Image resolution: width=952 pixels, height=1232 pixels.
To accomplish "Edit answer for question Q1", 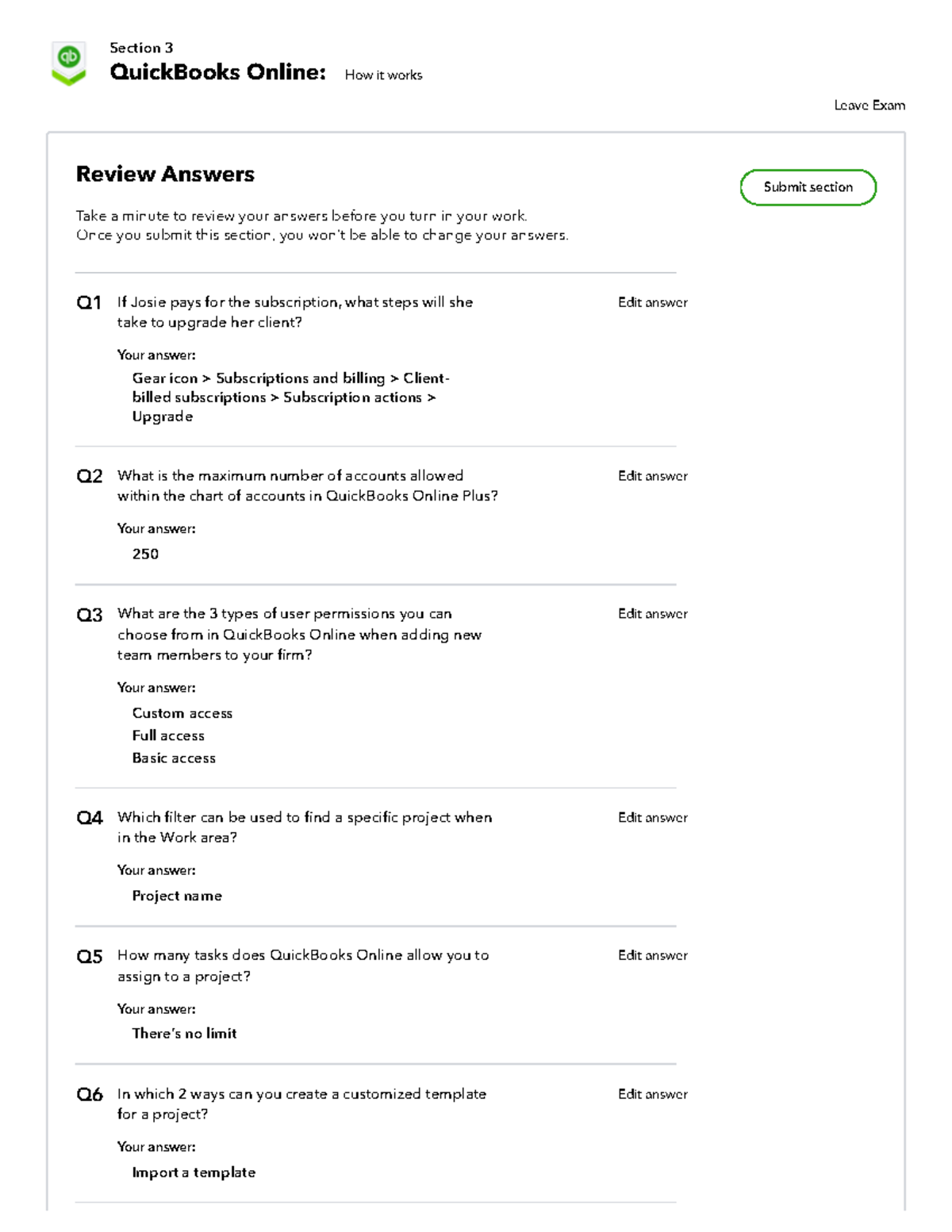I will tap(652, 302).
